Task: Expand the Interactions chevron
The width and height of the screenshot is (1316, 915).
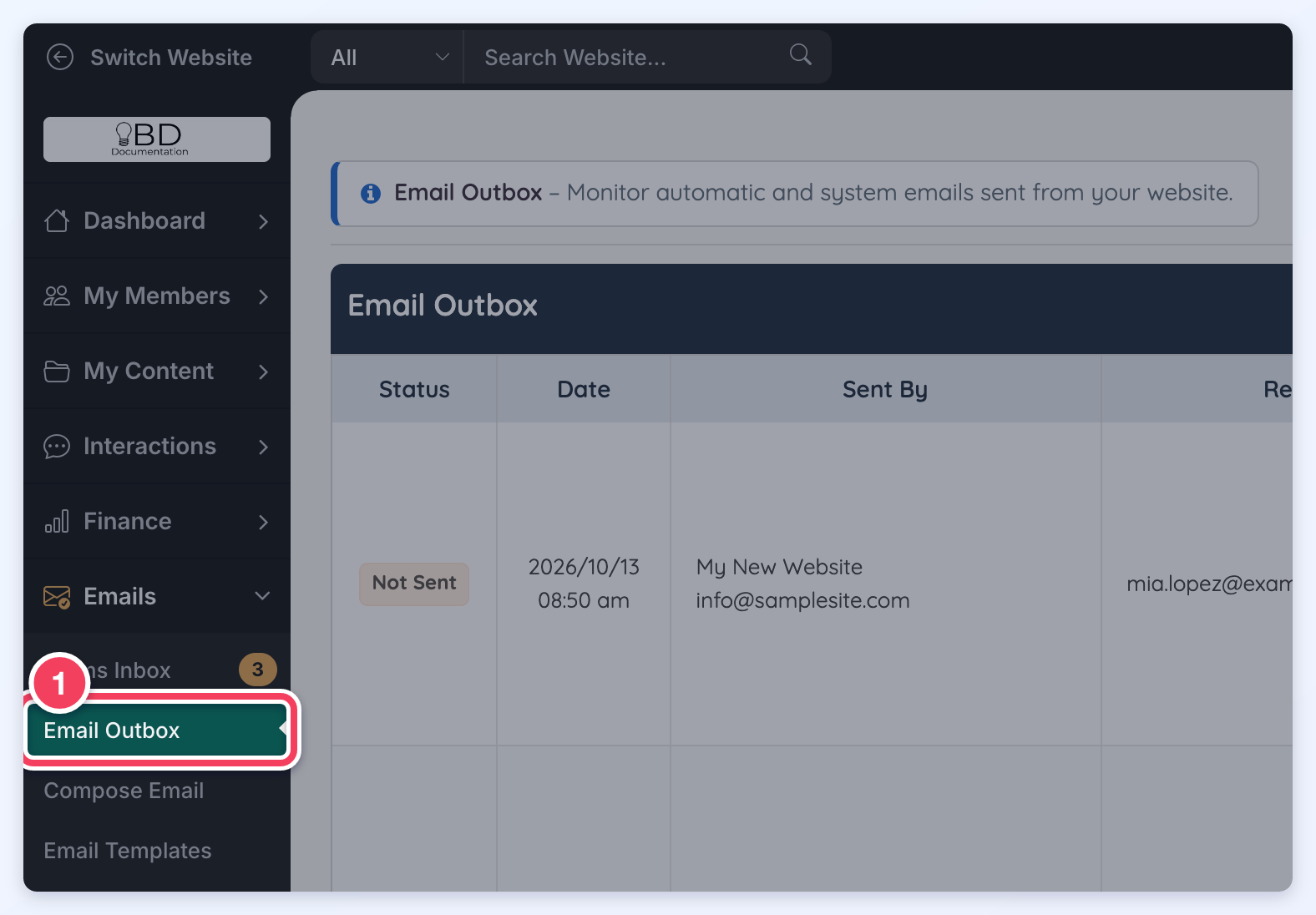Action: [263, 447]
